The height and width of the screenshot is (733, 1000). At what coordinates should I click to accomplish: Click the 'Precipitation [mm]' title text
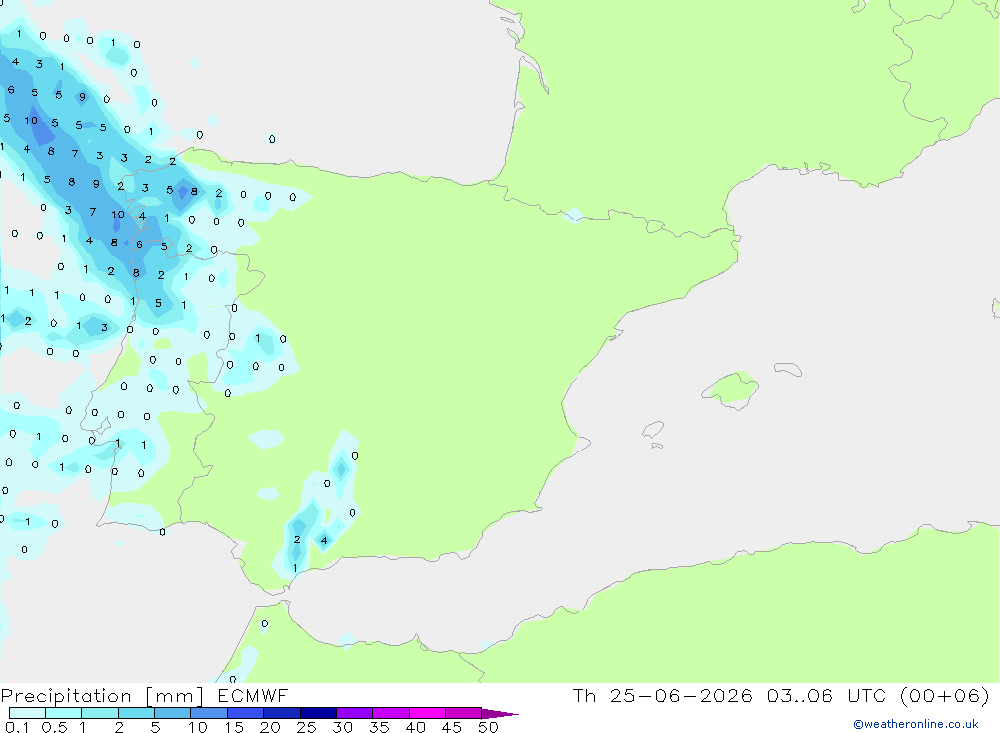point(102,696)
